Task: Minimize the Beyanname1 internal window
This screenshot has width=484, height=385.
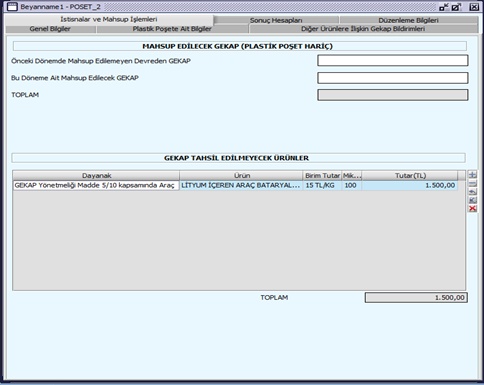Action: click(444, 7)
